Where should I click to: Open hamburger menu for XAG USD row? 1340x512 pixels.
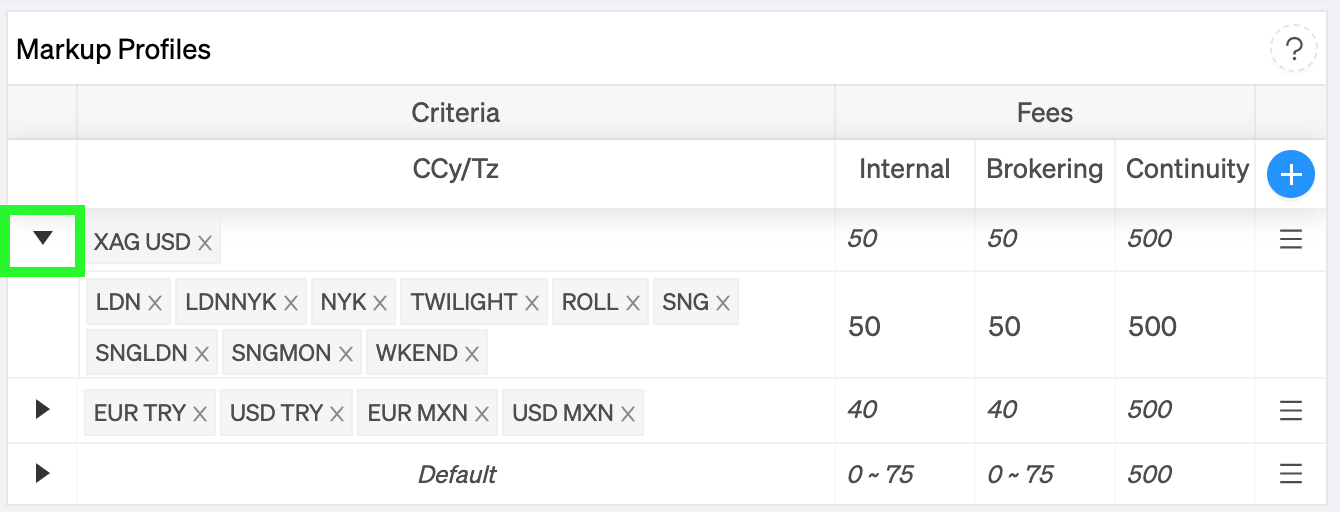[x=1291, y=240]
